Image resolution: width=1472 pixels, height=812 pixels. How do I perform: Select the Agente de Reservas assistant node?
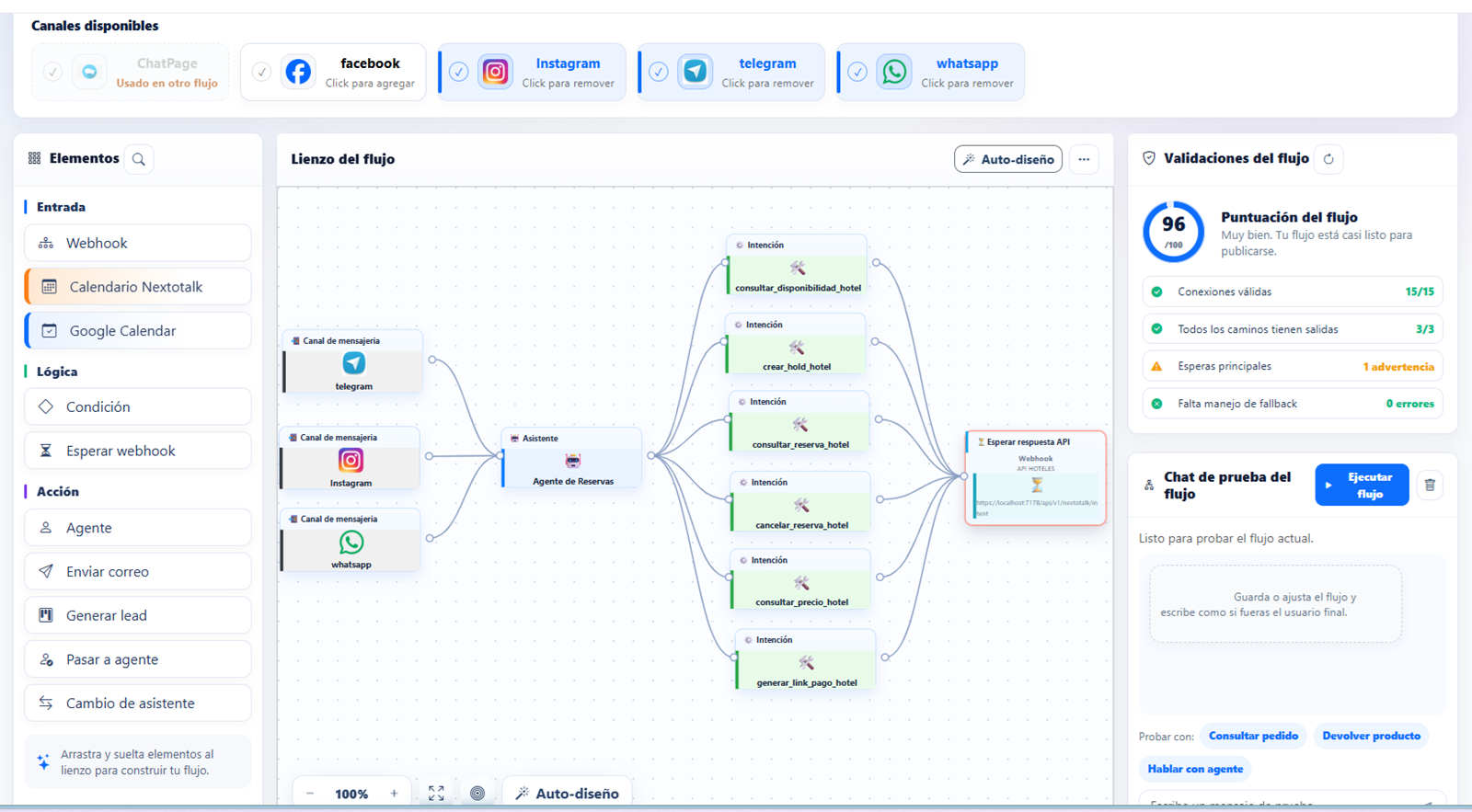(572, 458)
